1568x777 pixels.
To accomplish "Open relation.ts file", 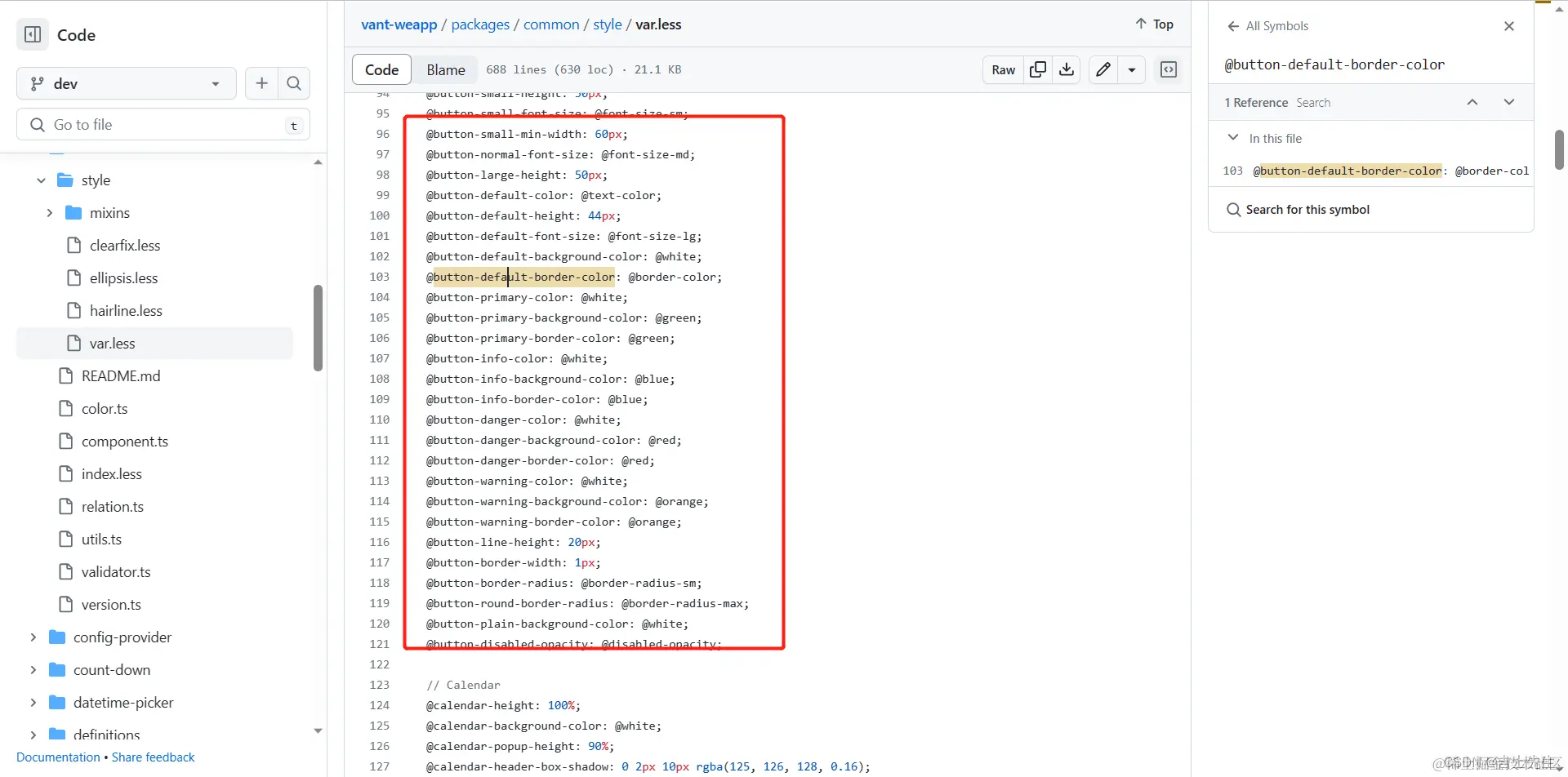I will [x=113, y=507].
